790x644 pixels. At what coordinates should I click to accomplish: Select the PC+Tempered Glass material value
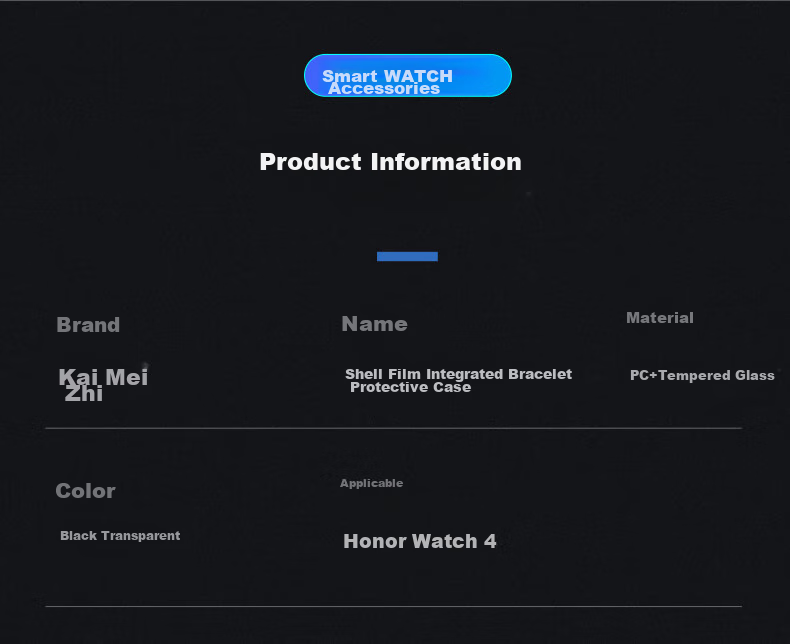coord(702,375)
